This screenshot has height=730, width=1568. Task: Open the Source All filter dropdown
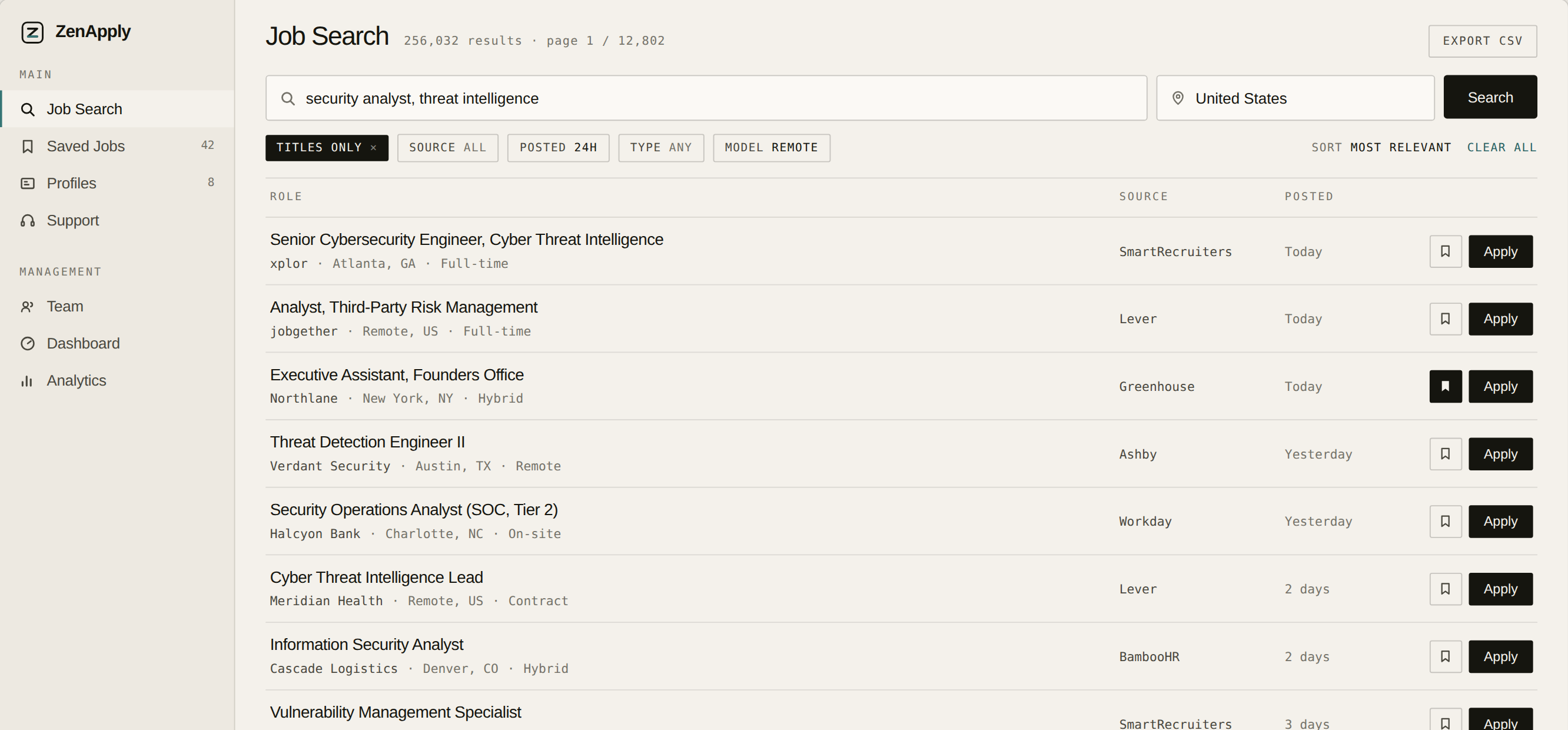pyautogui.click(x=447, y=148)
